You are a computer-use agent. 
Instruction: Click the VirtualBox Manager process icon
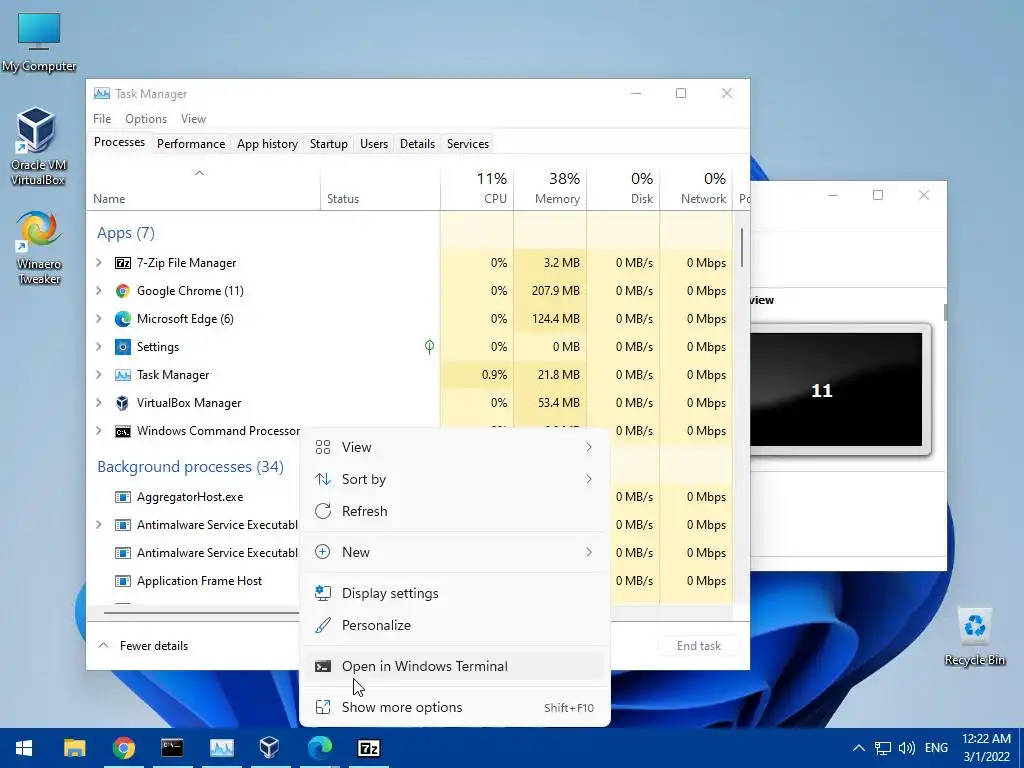[x=123, y=403]
